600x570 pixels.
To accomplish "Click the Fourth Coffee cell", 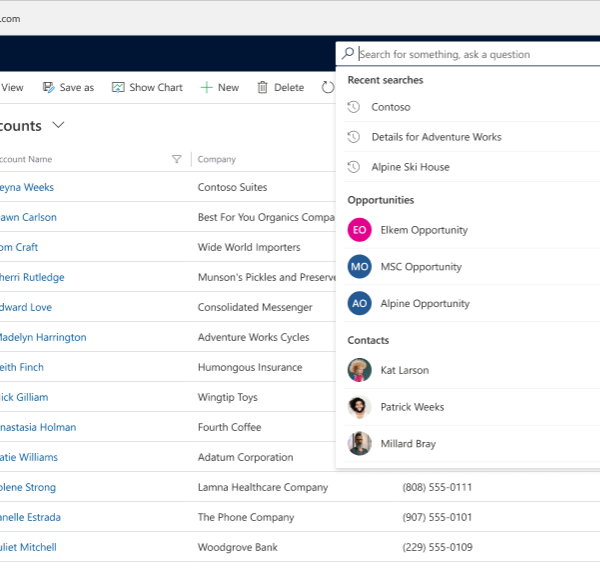I will [229, 427].
